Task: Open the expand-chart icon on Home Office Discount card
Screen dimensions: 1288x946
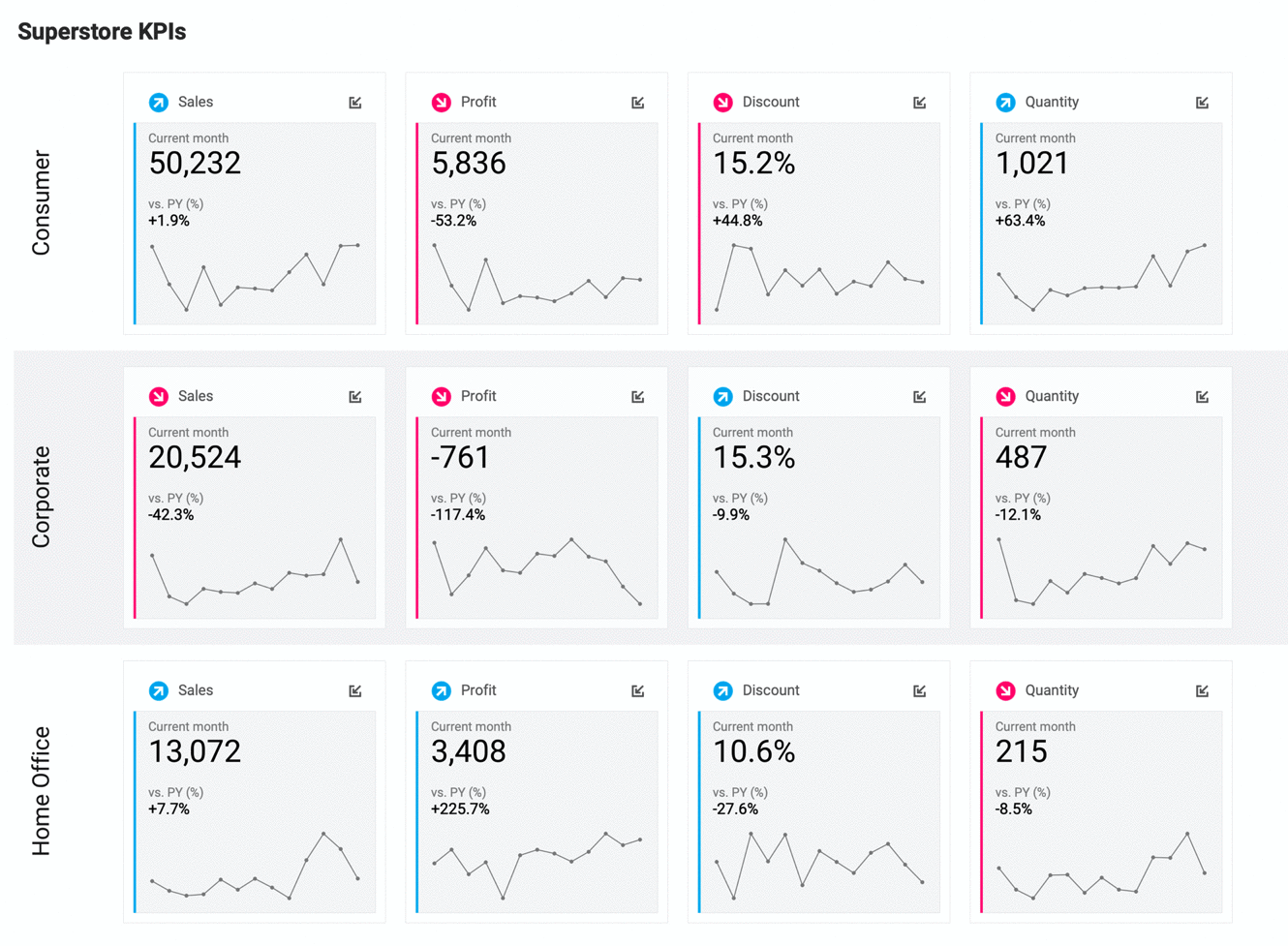Action: pos(921,689)
